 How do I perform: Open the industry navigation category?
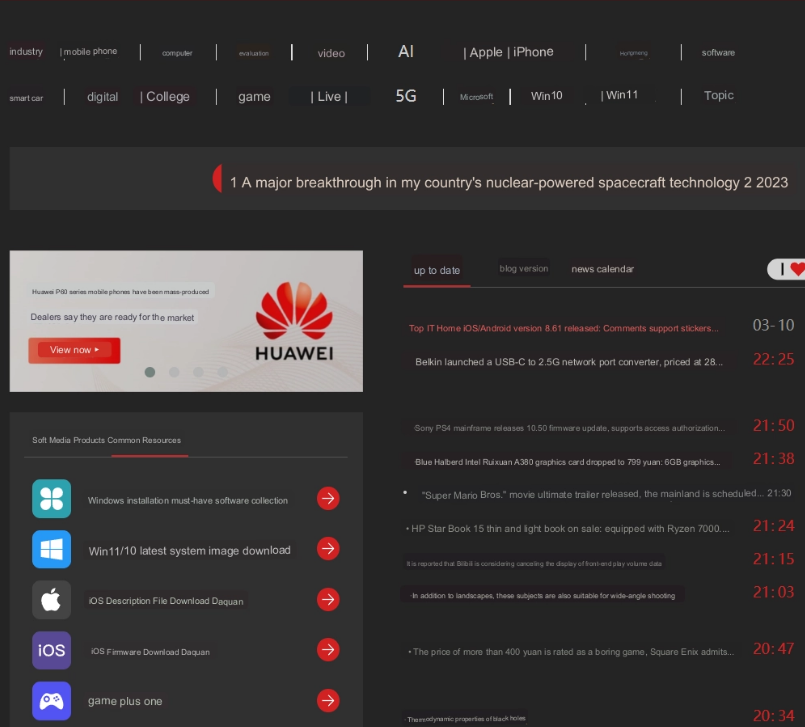(26, 51)
